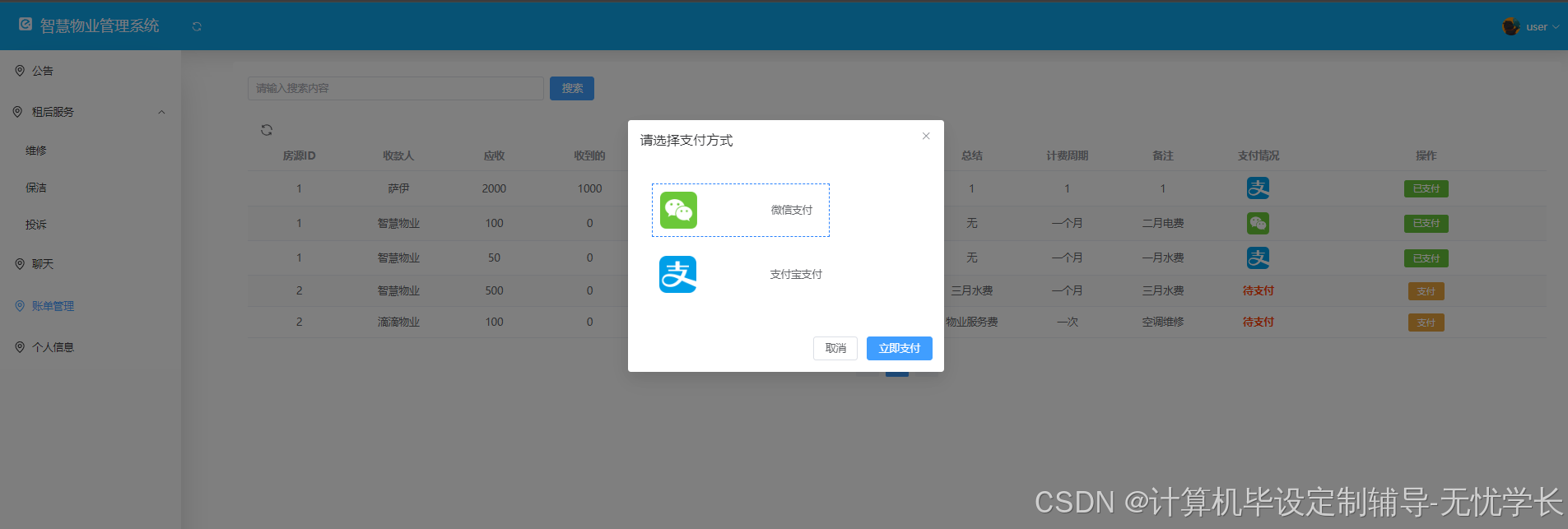This screenshot has height=529, width=1568.
Task: Click the 已支付 button in the 一月水费 row
Action: (x=1426, y=258)
